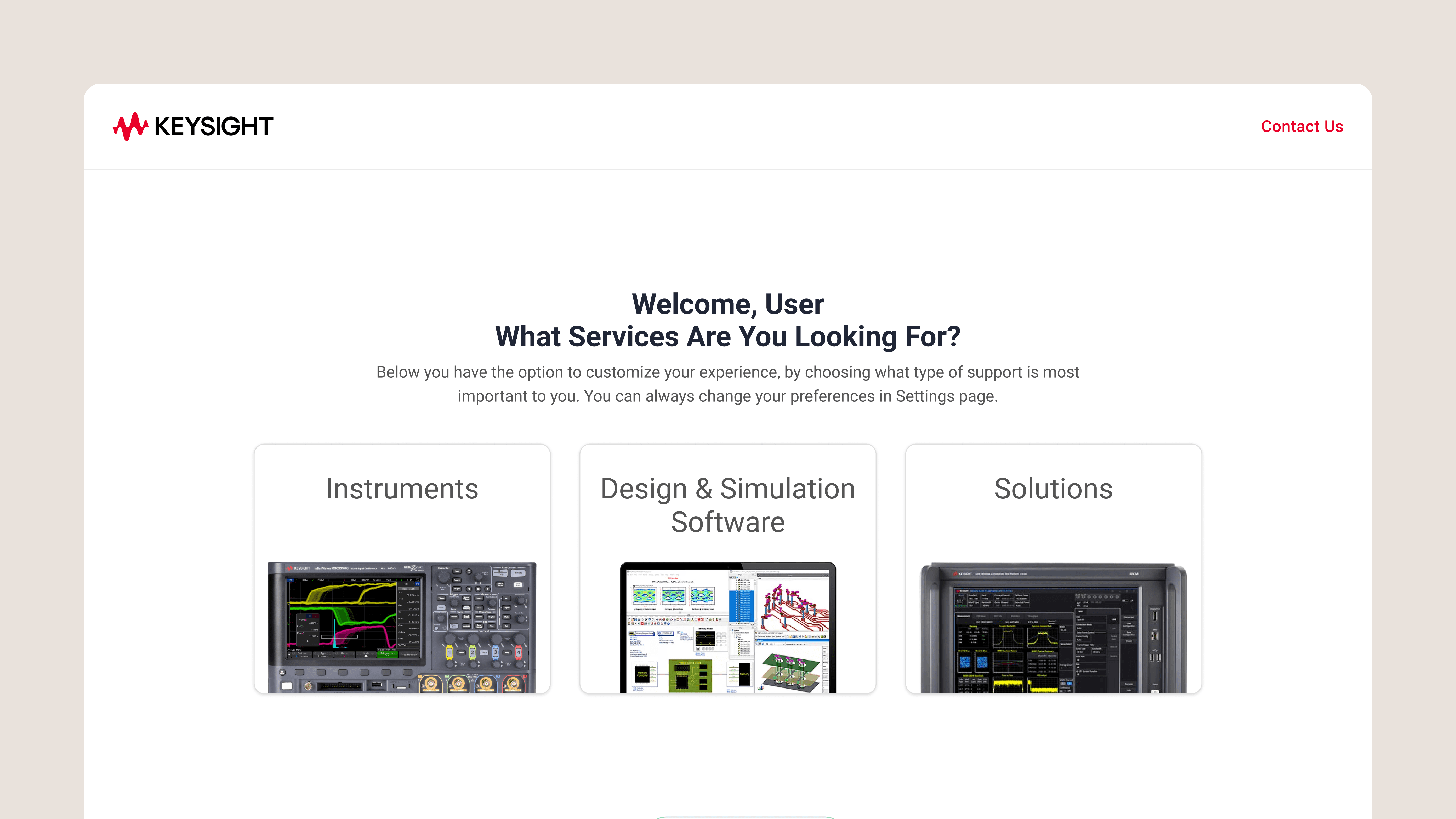Click the Welcome, User heading
1456x819 pixels.
(x=727, y=304)
